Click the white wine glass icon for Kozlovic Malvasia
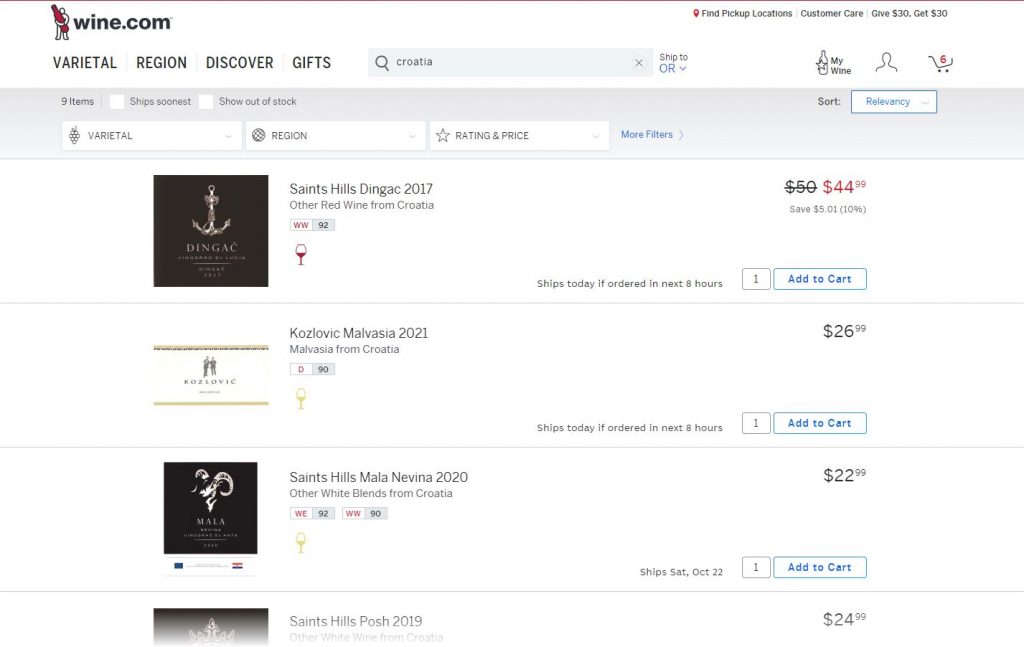 pyautogui.click(x=300, y=398)
